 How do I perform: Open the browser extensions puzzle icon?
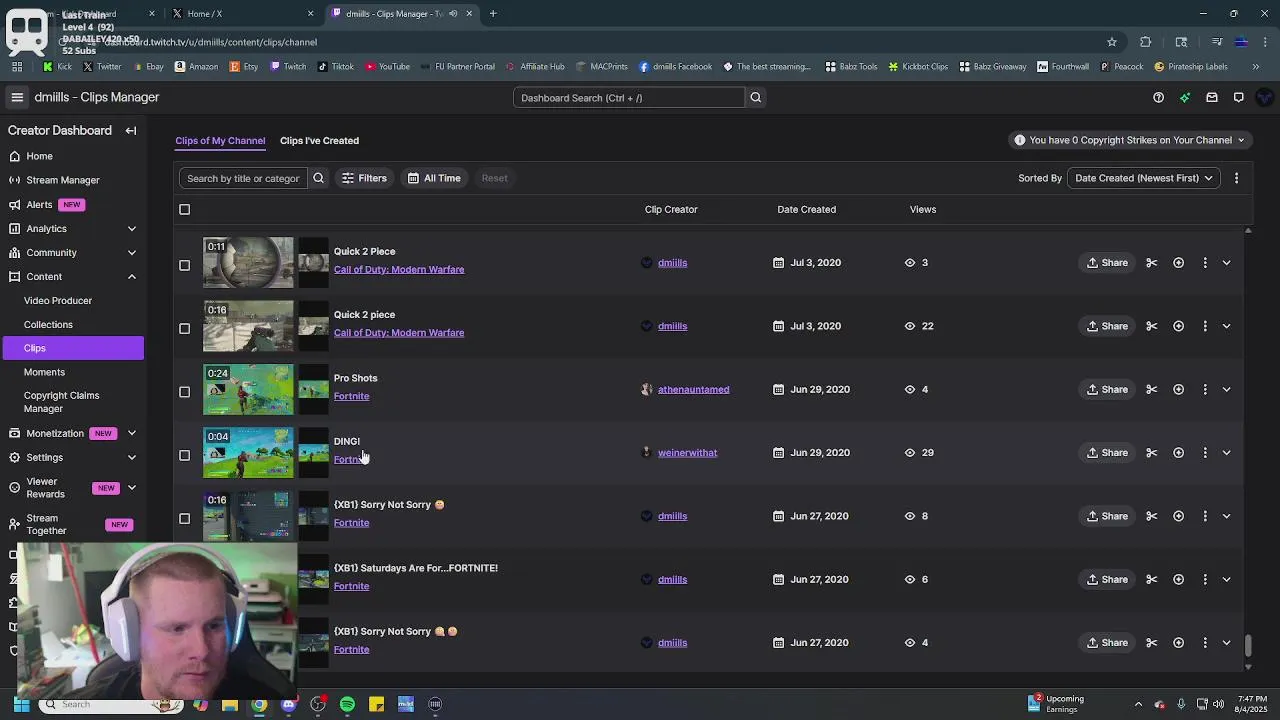click(1145, 42)
